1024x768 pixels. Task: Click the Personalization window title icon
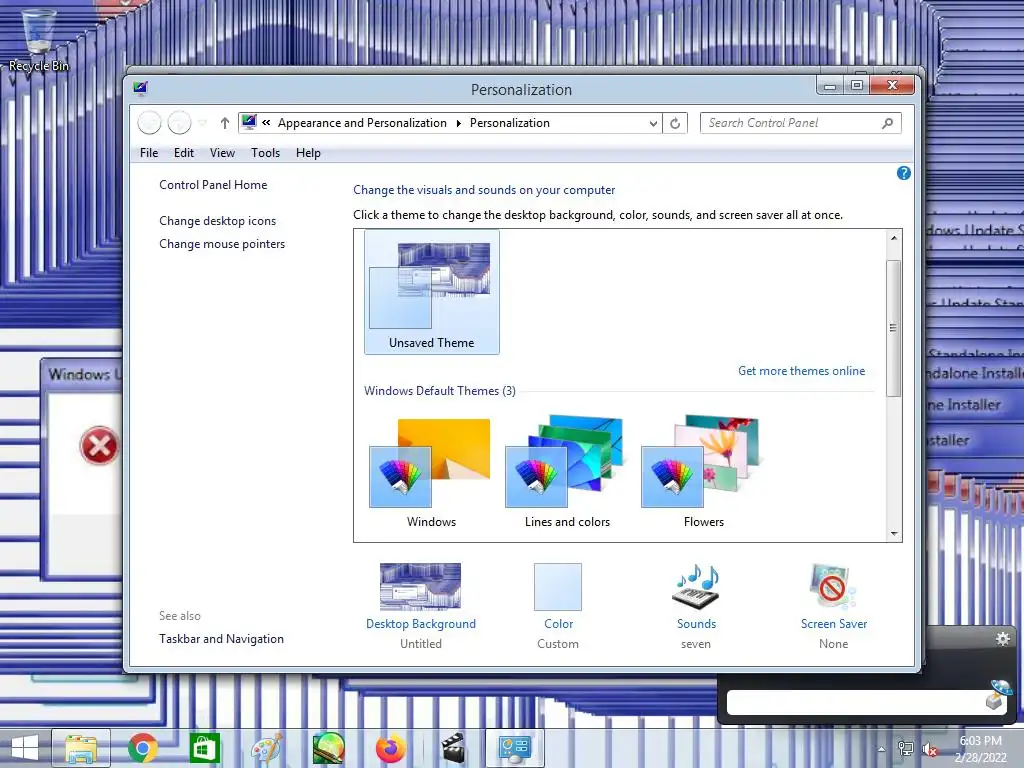tap(140, 88)
